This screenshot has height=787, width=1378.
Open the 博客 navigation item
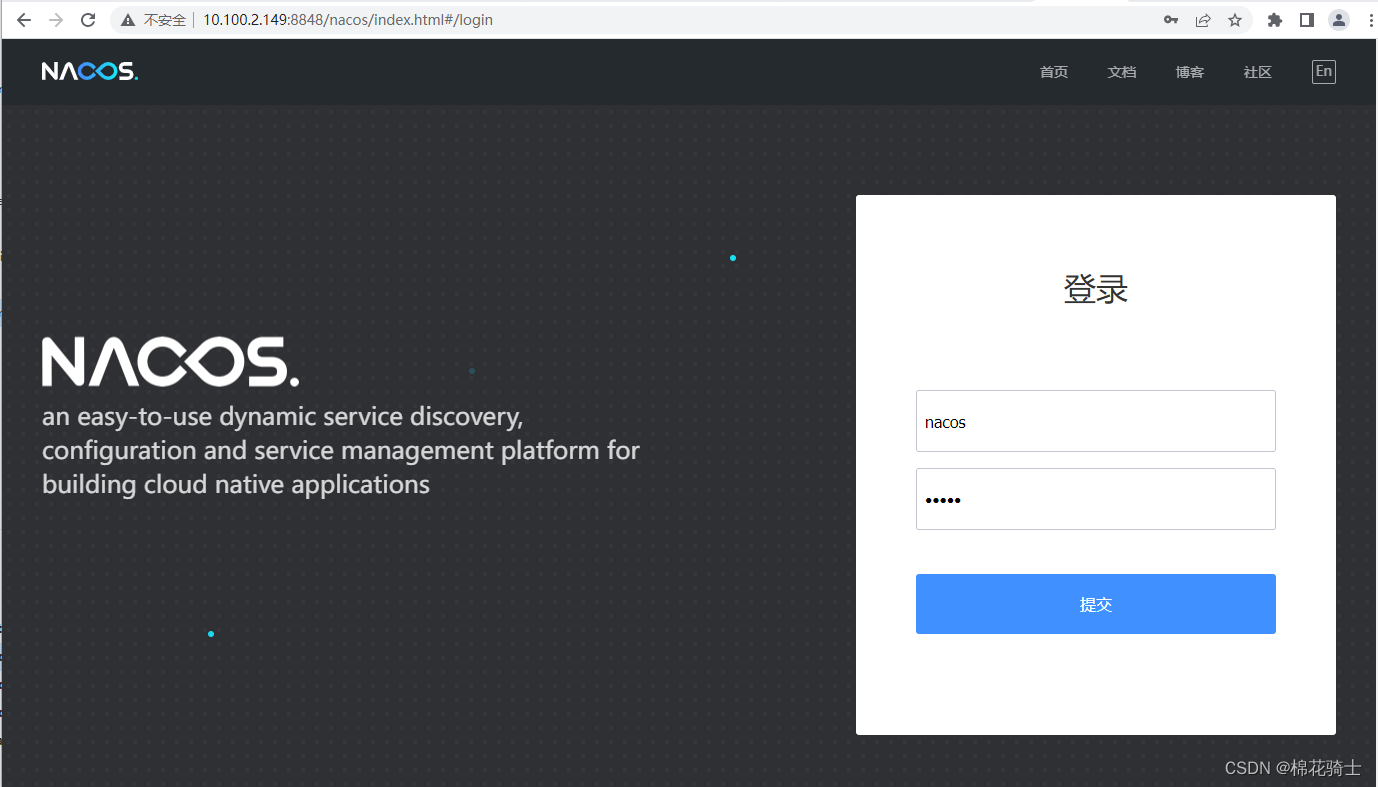(1190, 72)
